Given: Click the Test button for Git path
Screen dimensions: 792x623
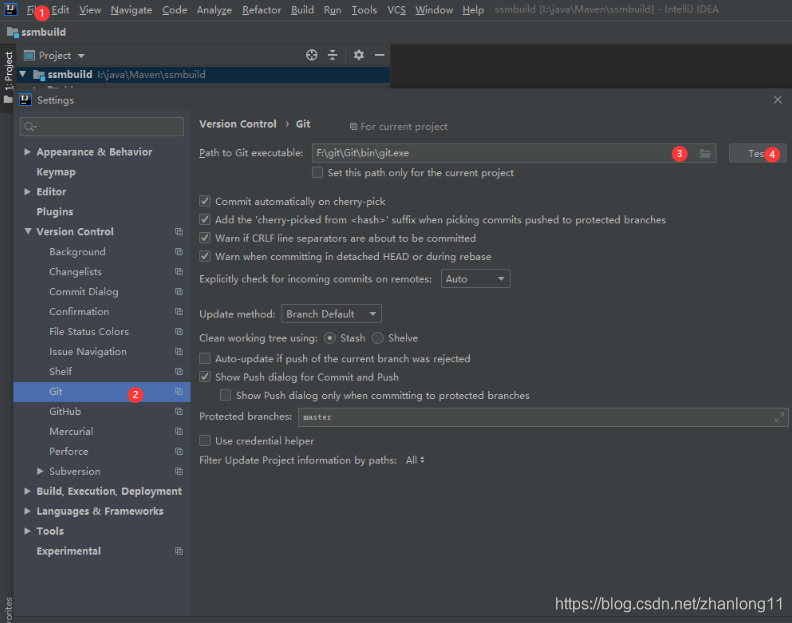Looking at the screenshot, I should tap(757, 153).
